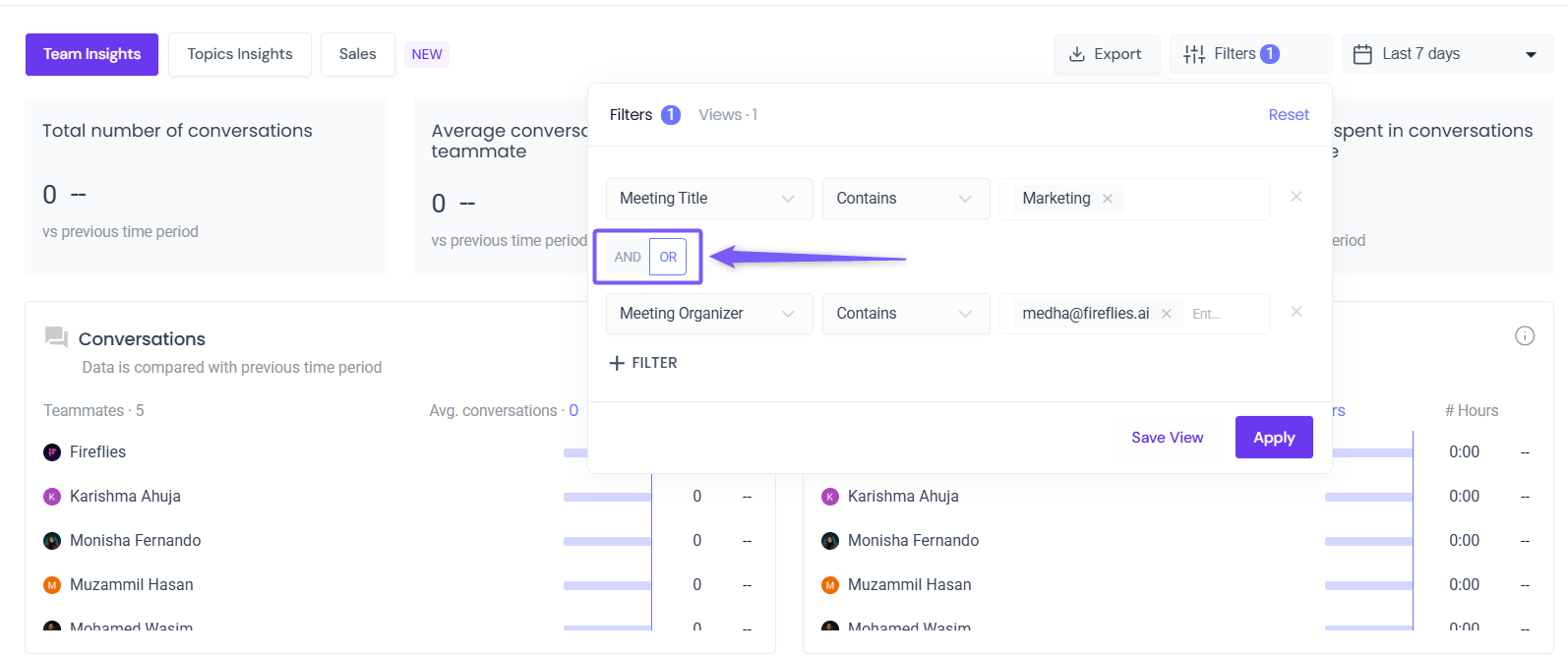The width and height of the screenshot is (1568, 657).
Task: Click Karishma Ahuja's avatar in left list
Action: pos(52,497)
